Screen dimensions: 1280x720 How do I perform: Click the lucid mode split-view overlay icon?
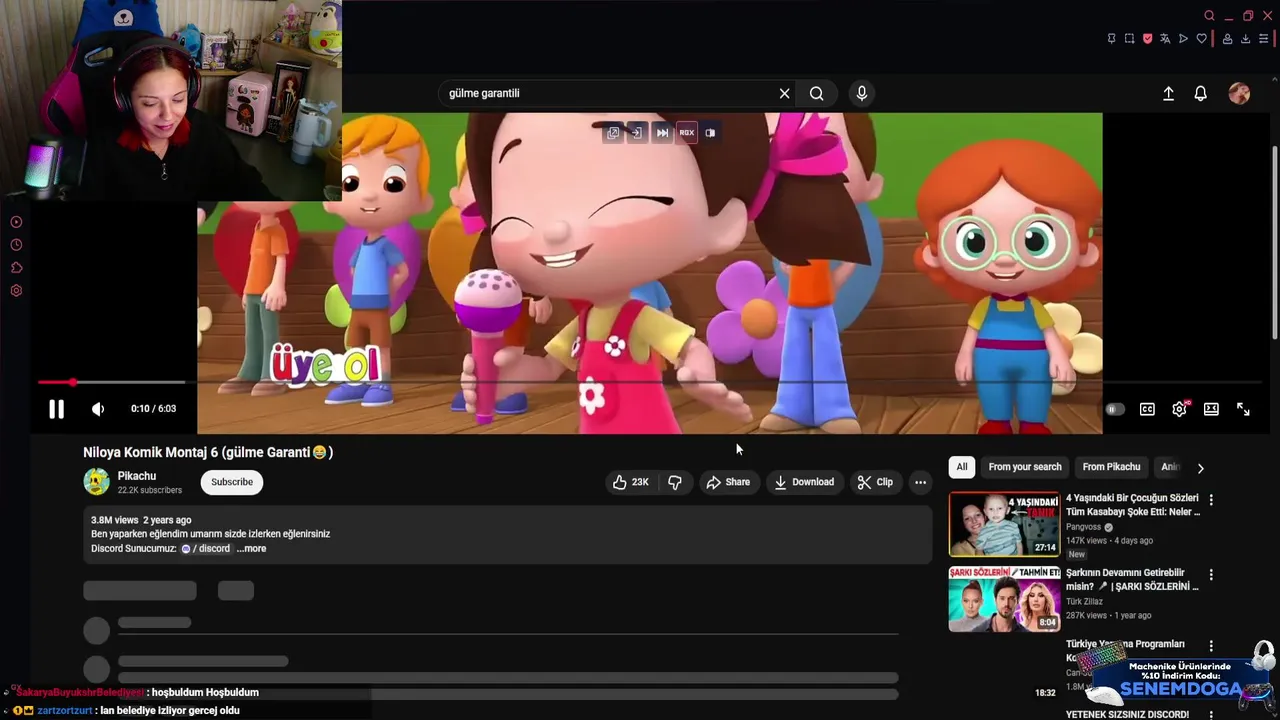[710, 132]
